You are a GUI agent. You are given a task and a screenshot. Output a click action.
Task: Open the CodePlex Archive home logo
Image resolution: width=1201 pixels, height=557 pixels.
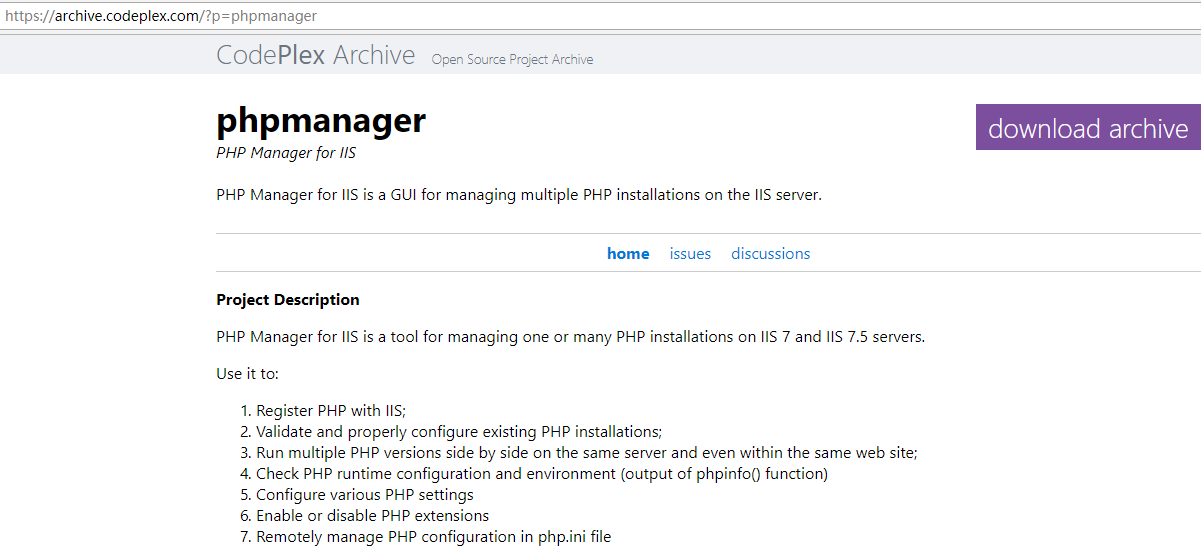pos(315,56)
